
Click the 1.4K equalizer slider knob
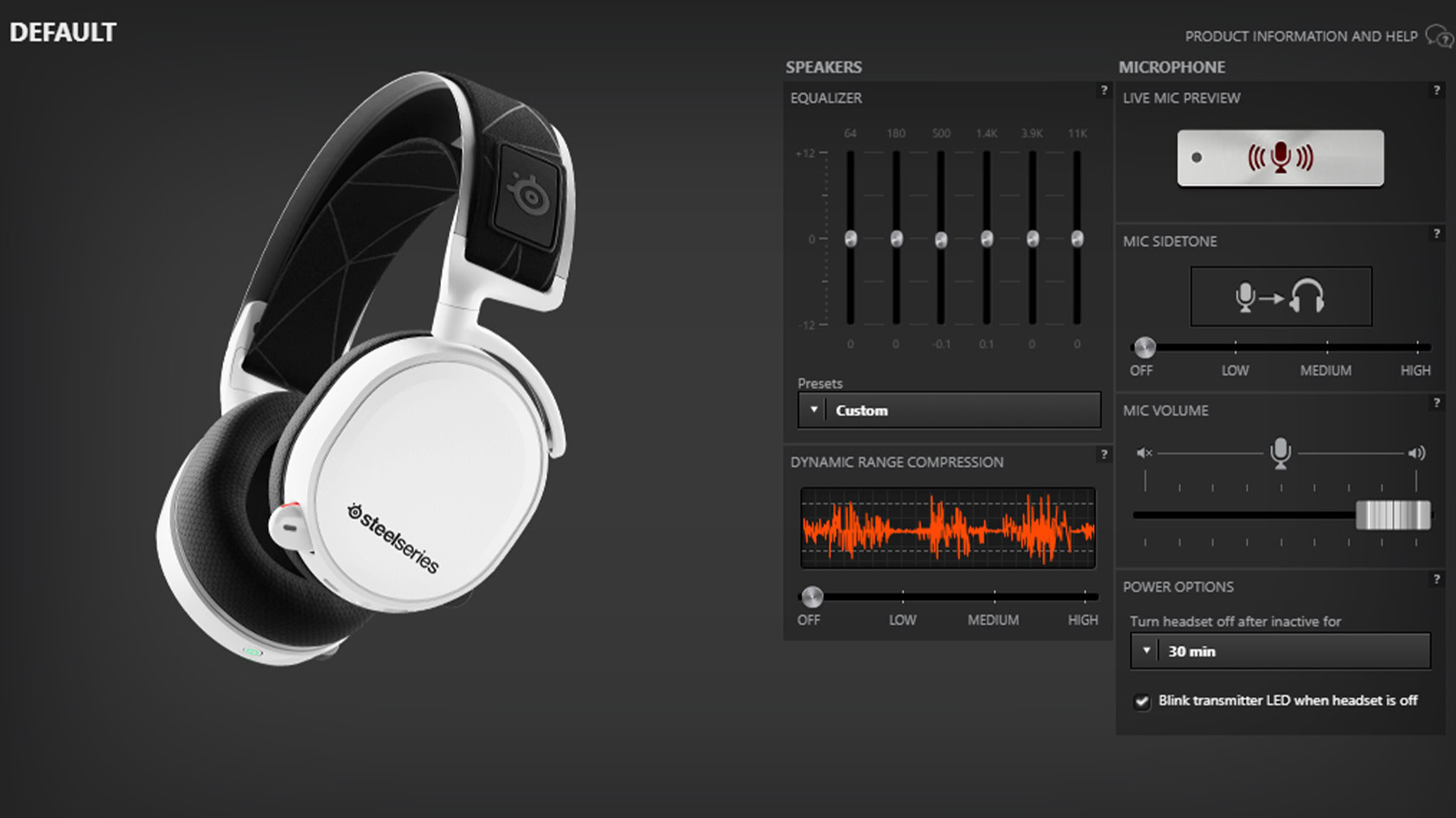tap(987, 239)
